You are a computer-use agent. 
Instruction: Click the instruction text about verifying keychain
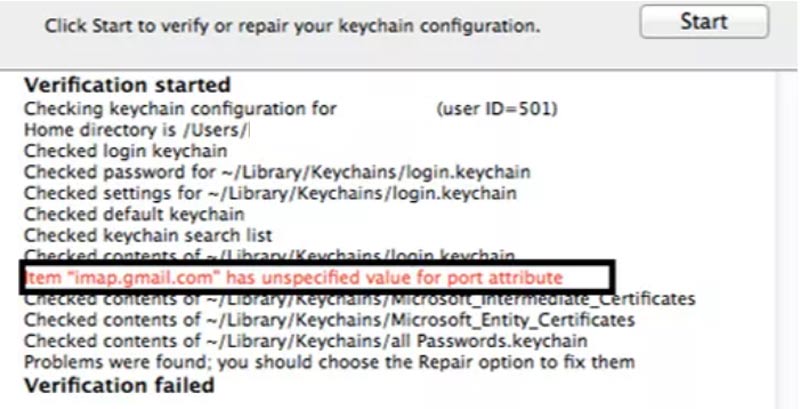[292, 26]
